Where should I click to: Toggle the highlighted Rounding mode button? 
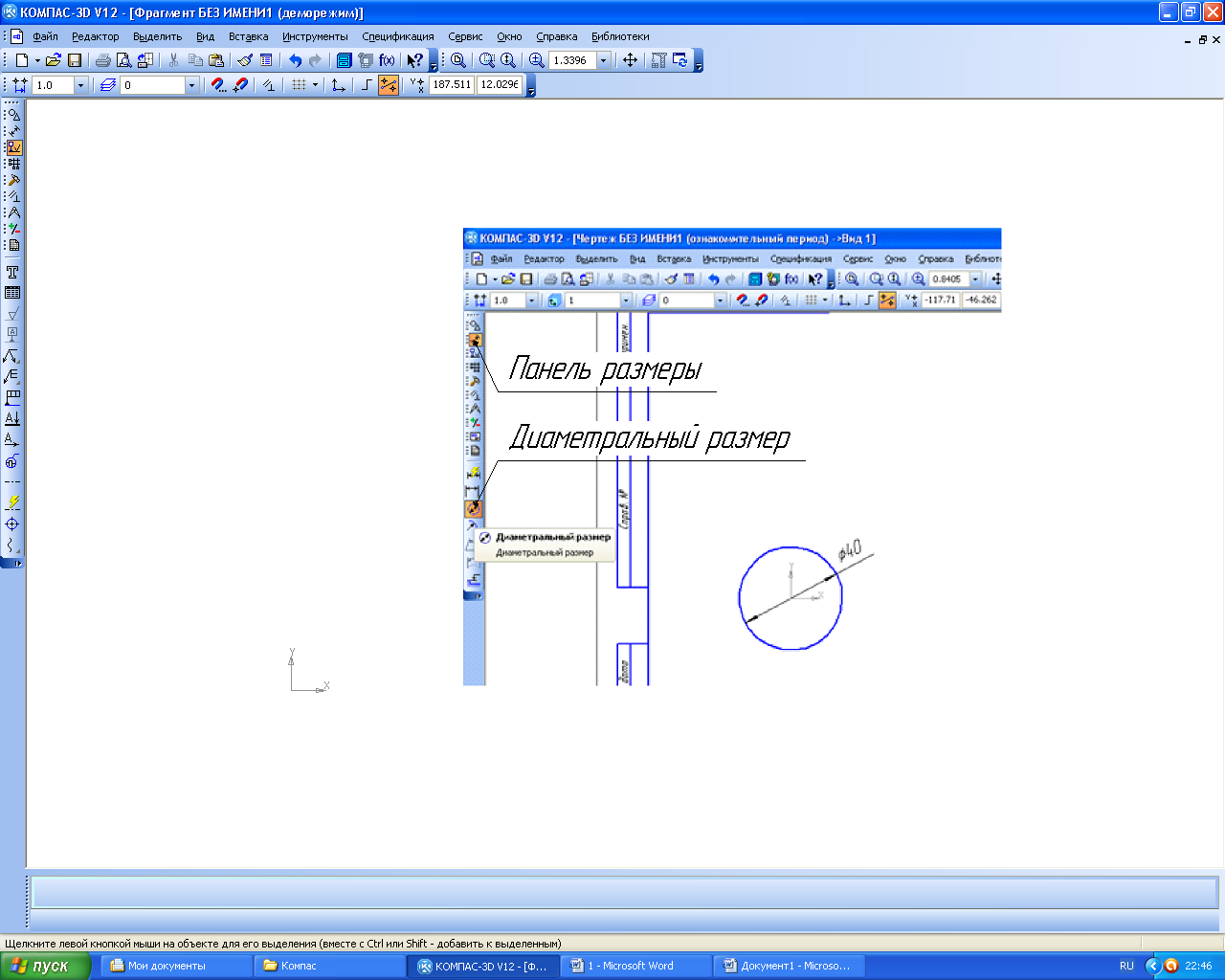point(389,85)
